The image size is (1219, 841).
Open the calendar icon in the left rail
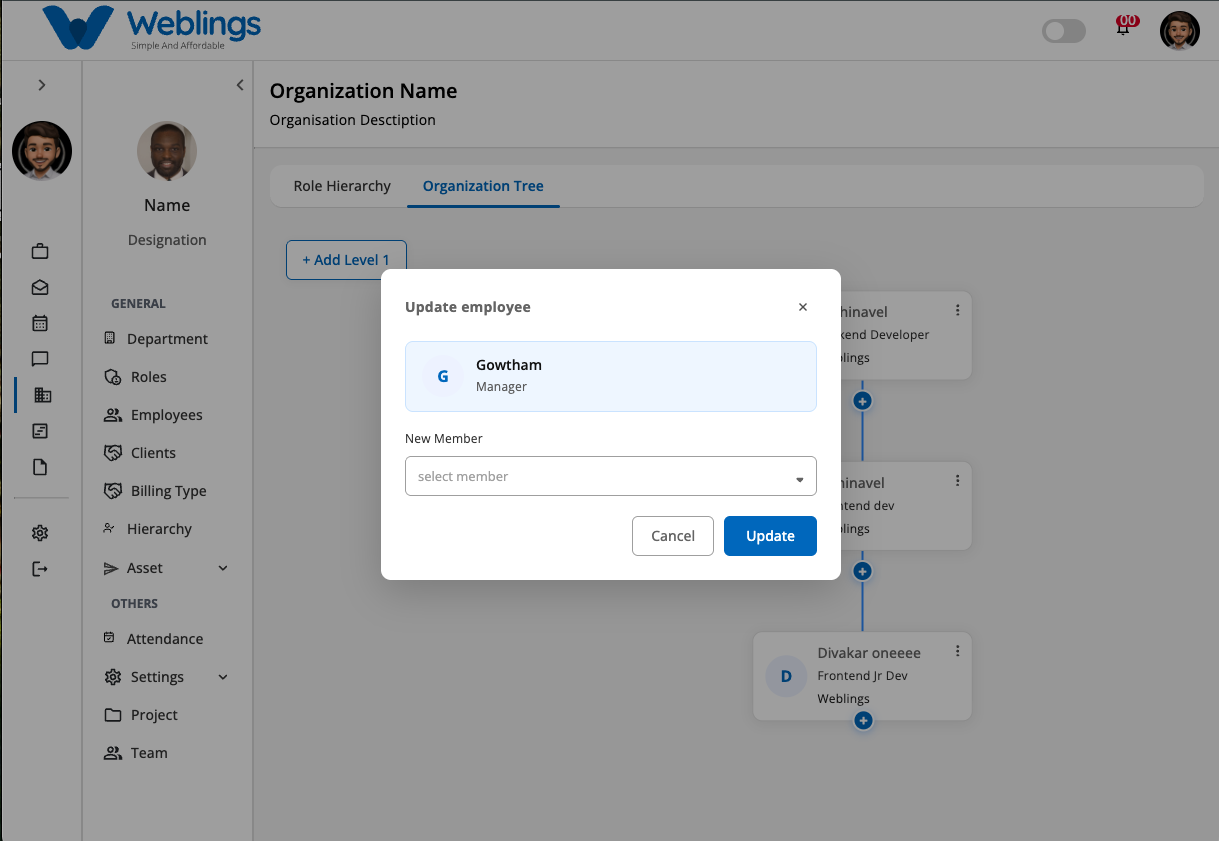(40, 323)
